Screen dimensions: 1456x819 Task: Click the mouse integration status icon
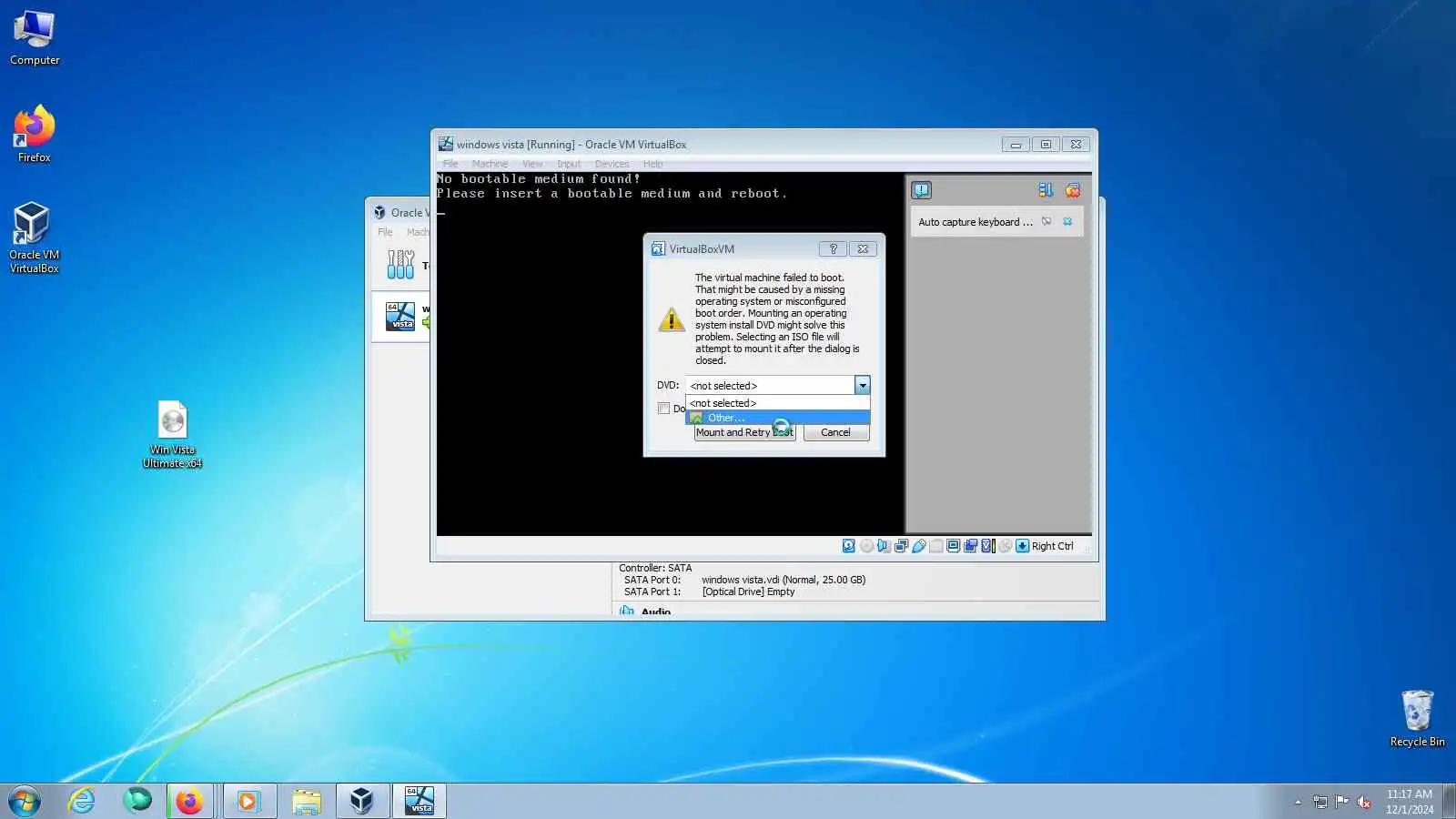[x=1005, y=546]
